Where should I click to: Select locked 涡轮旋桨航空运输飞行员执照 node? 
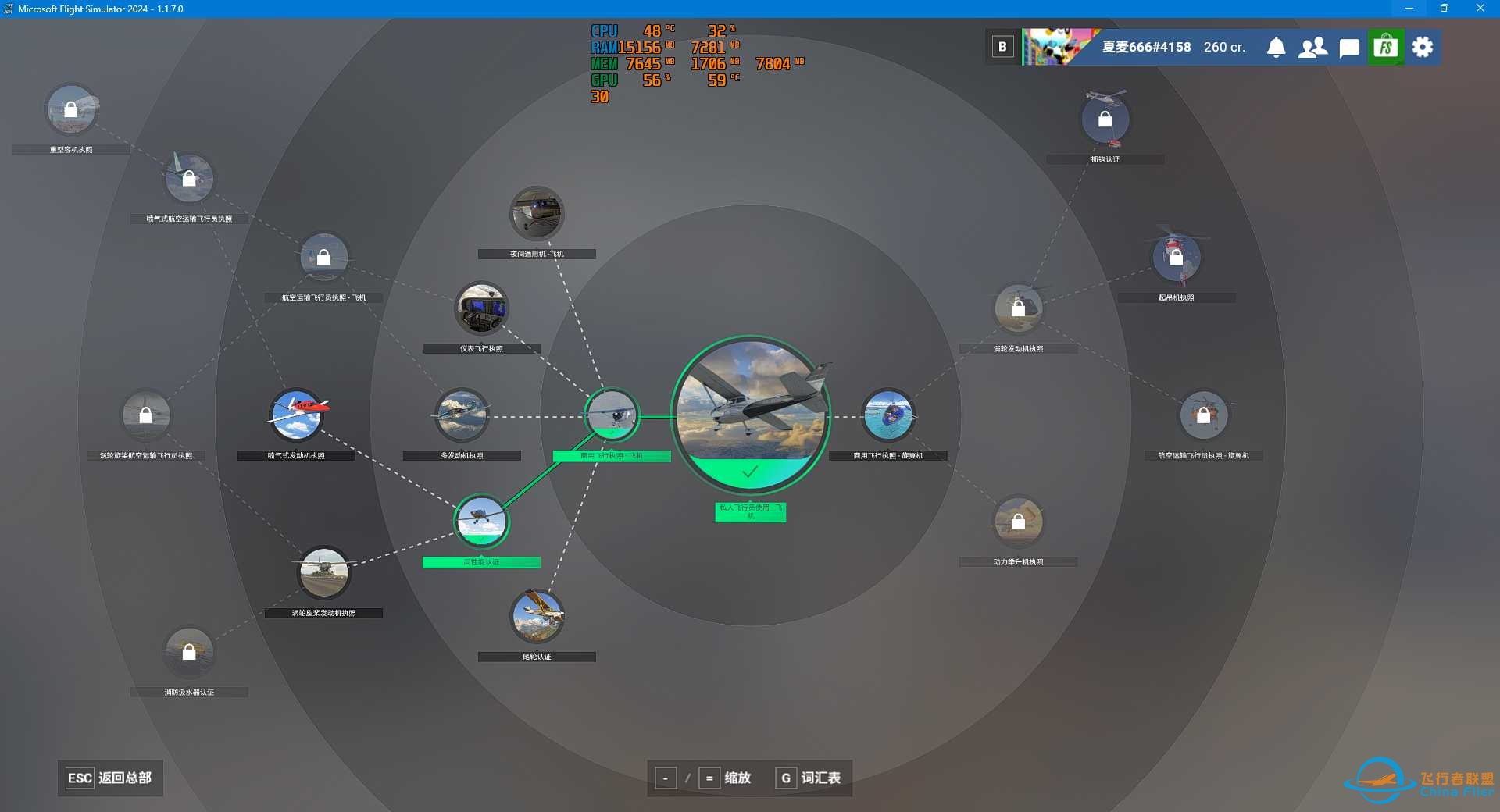coord(146,415)
